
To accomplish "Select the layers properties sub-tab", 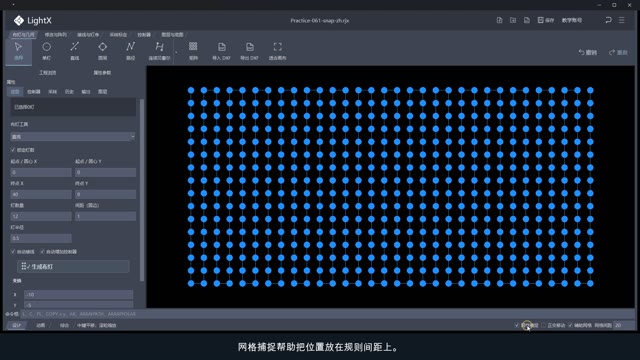I will (x=102, y=92).
